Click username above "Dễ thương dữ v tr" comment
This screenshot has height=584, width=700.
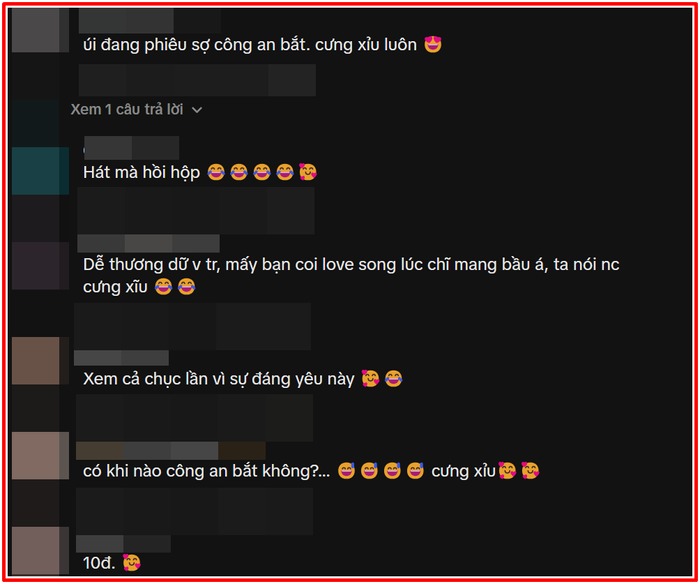[148, 243]
